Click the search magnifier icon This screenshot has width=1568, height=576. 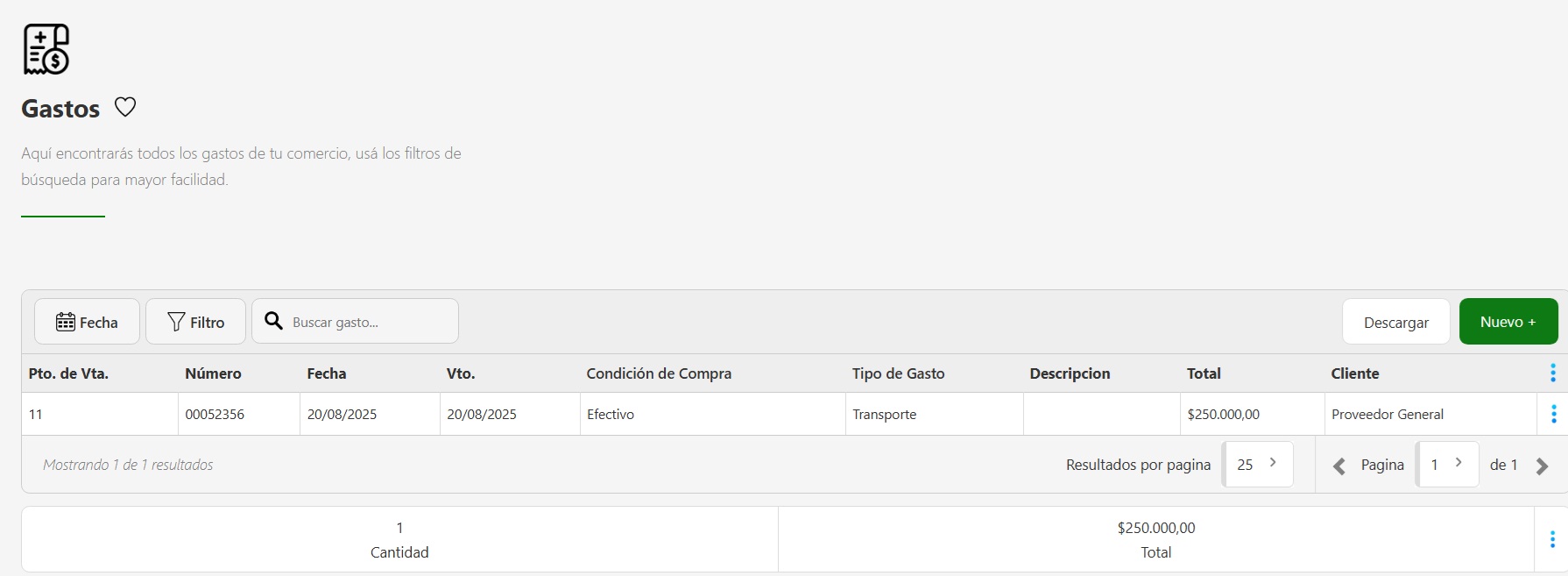[x=273, y=321]
